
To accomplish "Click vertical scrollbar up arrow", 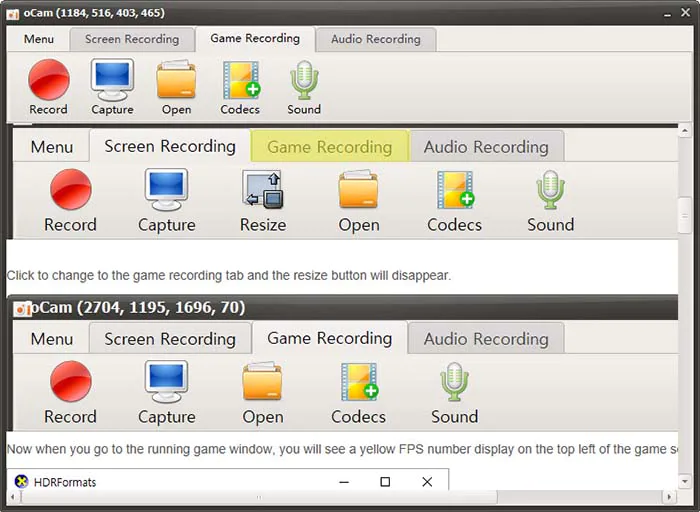I will [x=684, y=131].
